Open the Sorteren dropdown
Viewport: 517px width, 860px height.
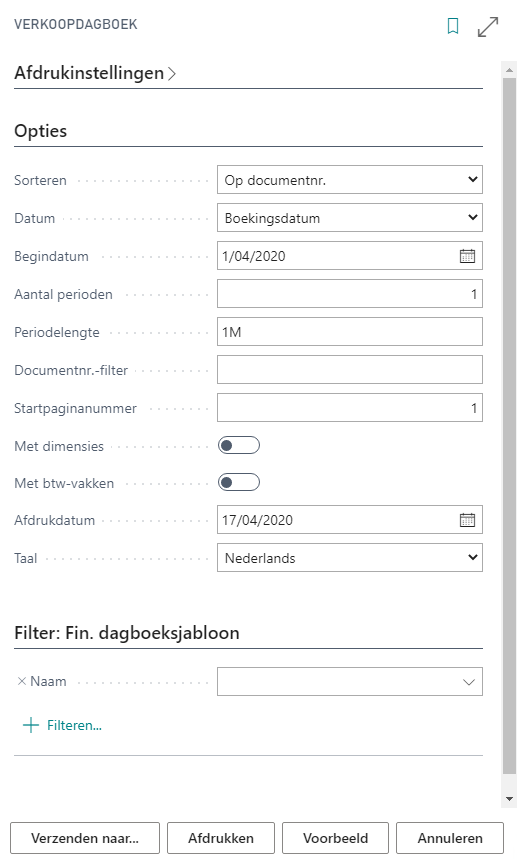[x=350, y=179]
